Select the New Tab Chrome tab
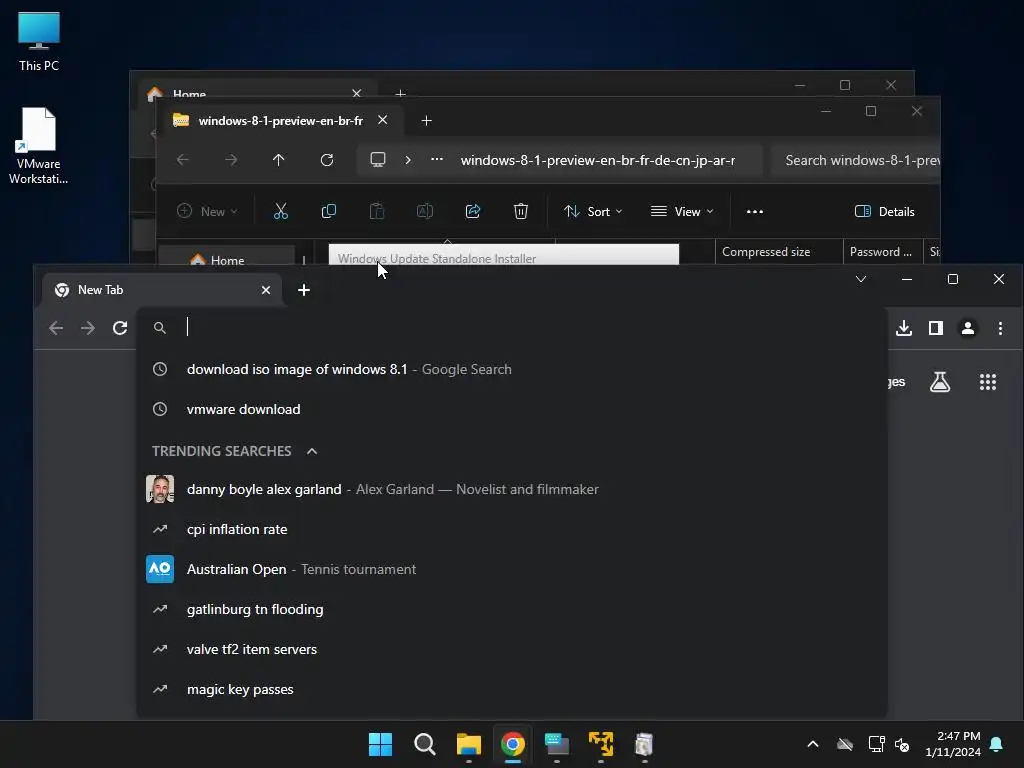1024x768 pixels. [163, 290]
